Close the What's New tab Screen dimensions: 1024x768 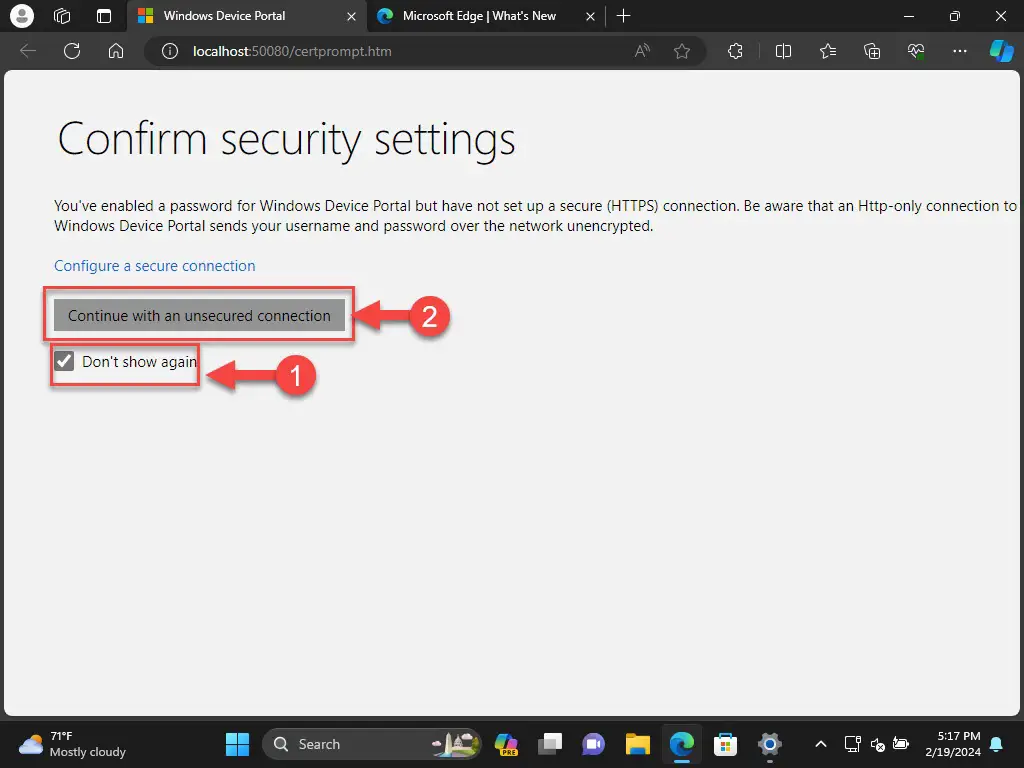(x=590, y=16)
